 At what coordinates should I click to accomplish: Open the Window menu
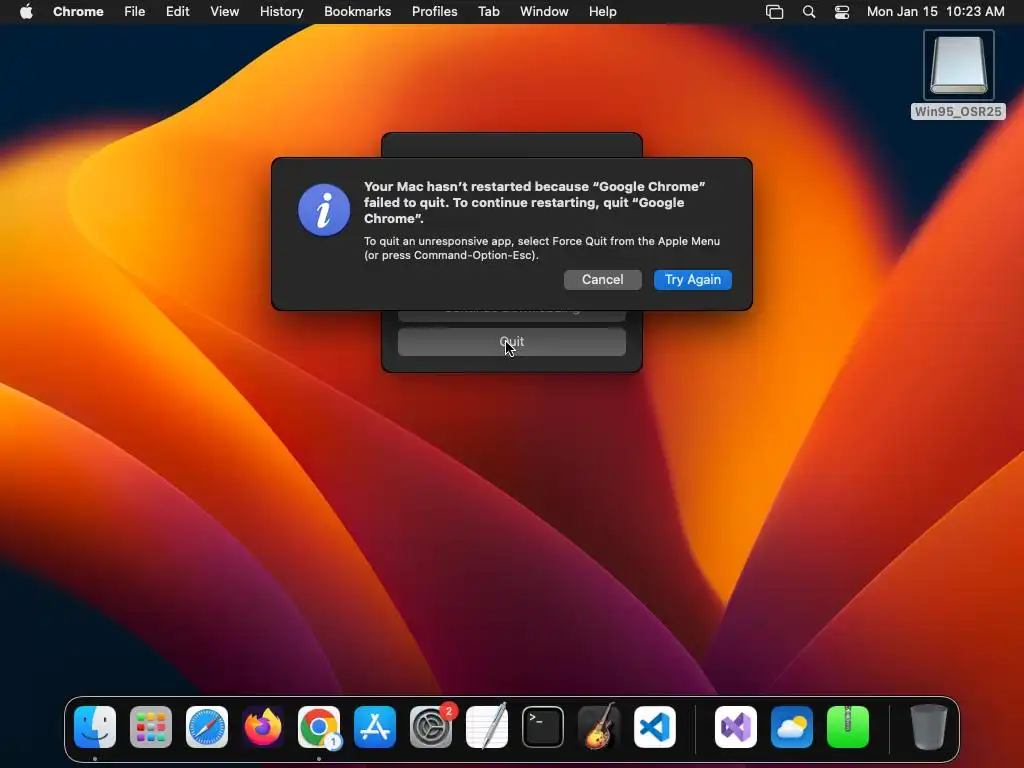[544, 12]
